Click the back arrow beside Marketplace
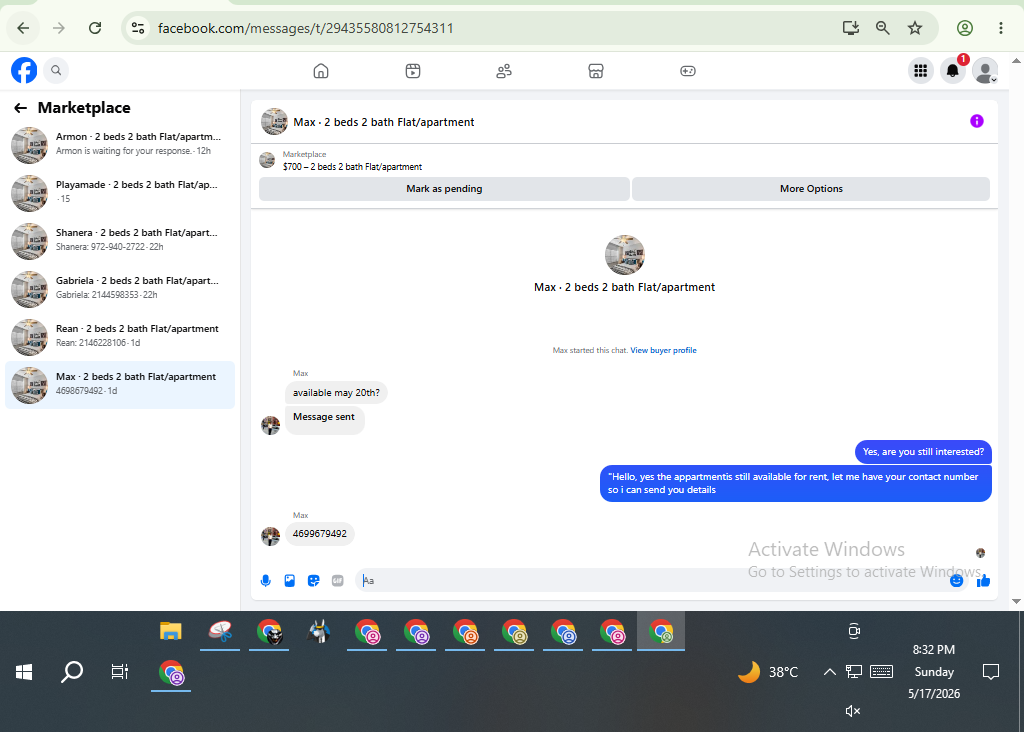 20,108
